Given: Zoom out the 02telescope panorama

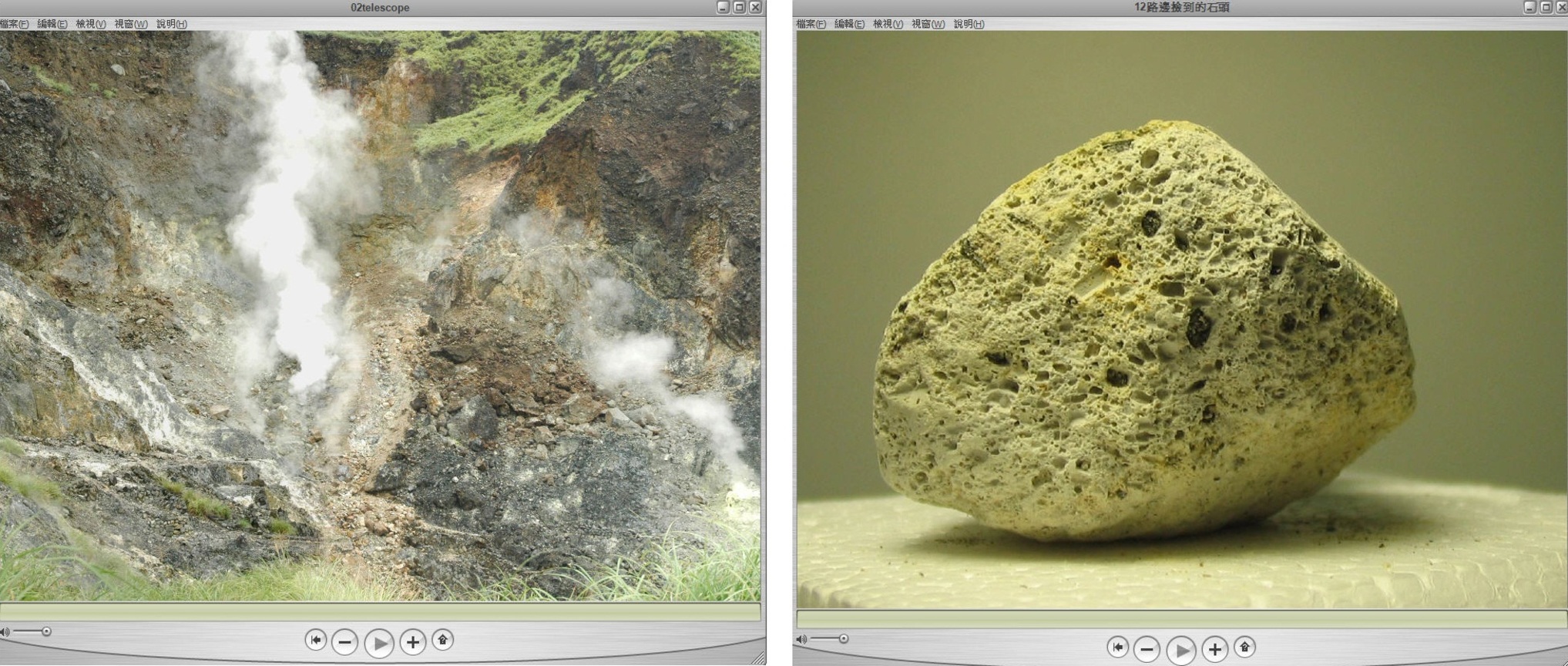Looking at the screenshot, I should (345, 642).
